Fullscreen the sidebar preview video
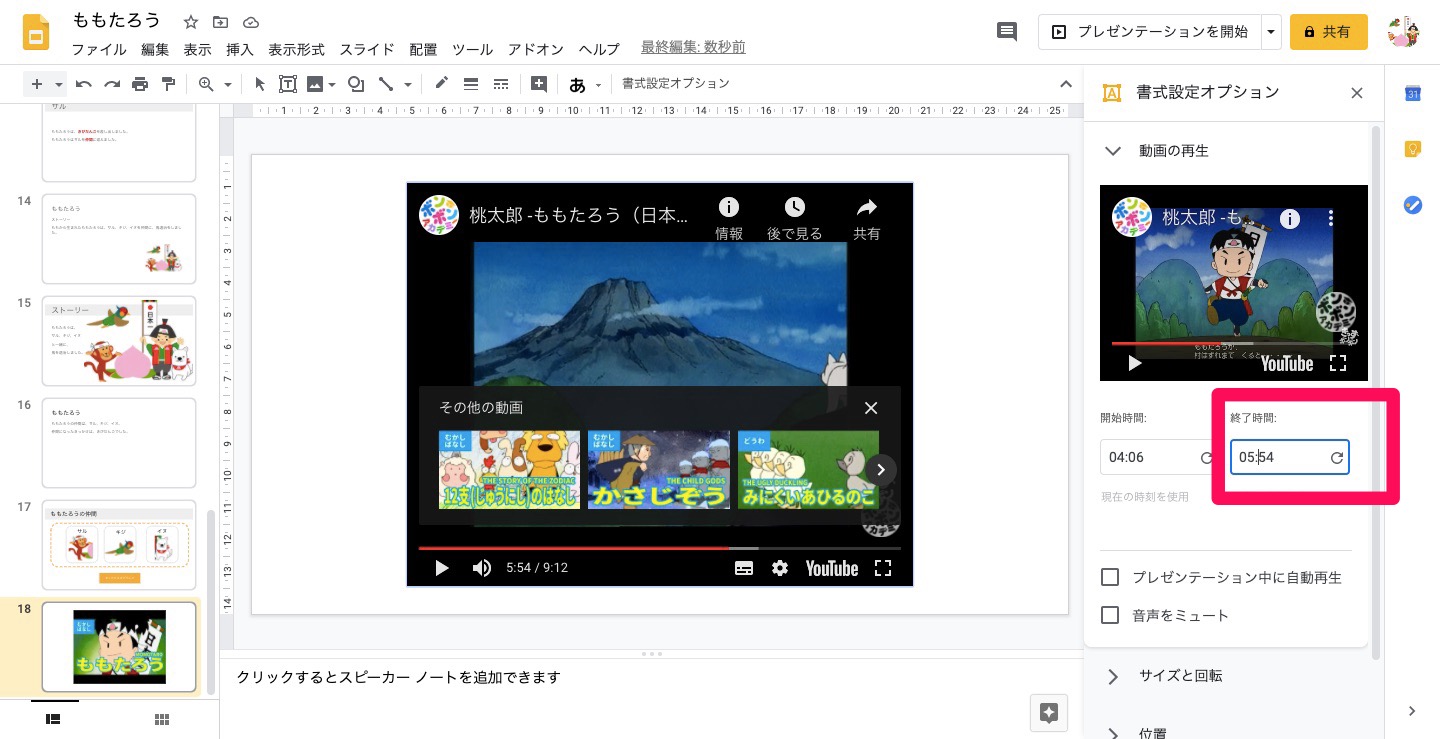1440x739 pixels. [x=1338, y=363]
